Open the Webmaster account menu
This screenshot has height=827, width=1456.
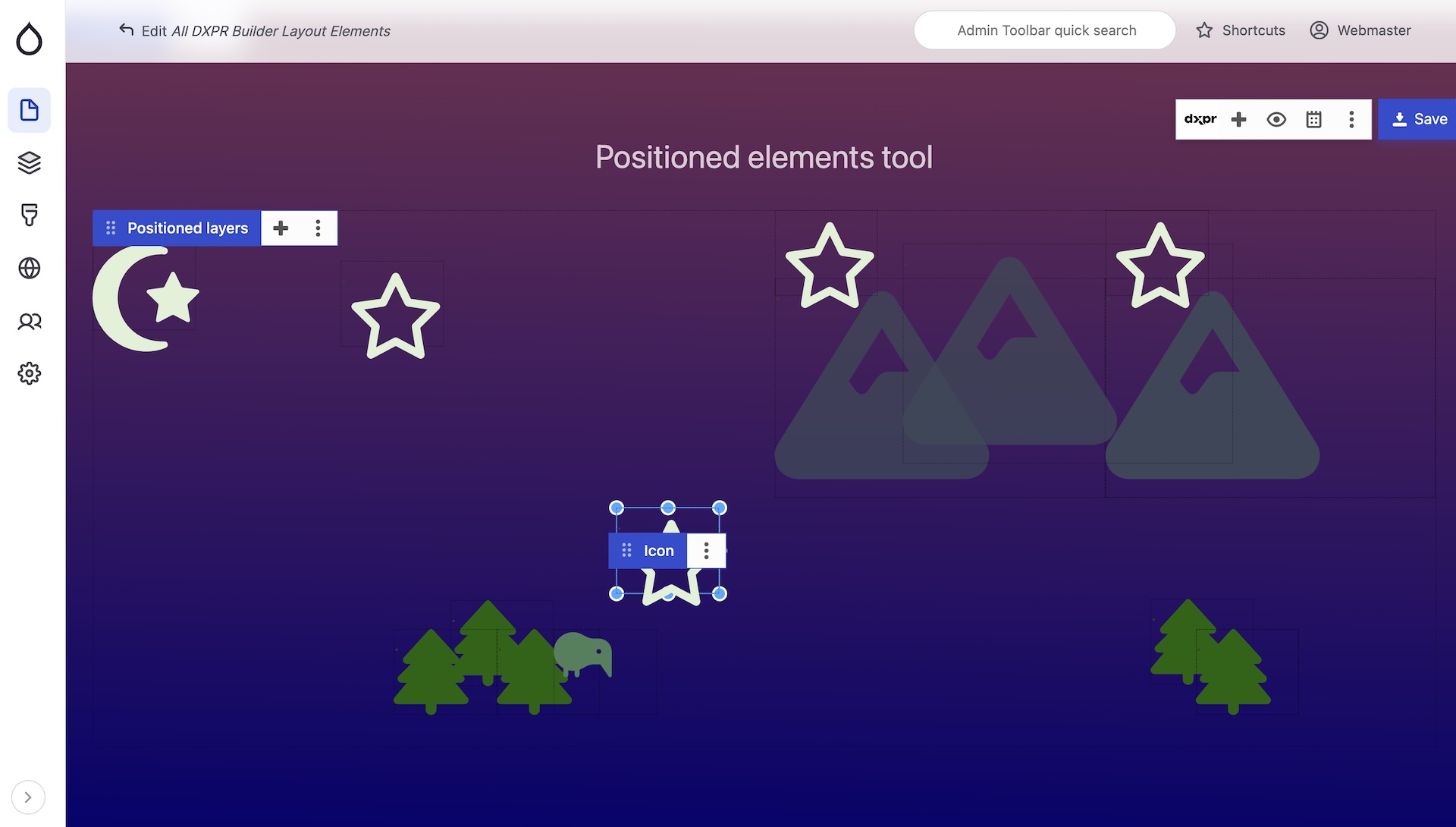click(1361, 30)
